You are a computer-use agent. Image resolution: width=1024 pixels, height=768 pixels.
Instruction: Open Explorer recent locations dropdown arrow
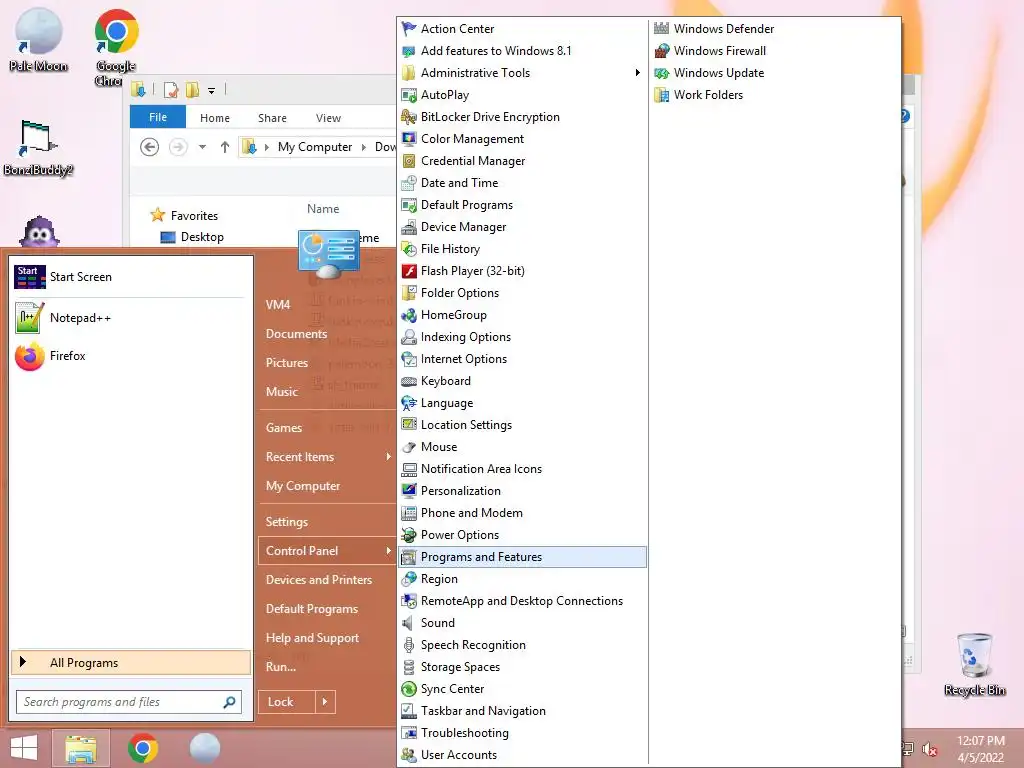[x=202, y=147]
